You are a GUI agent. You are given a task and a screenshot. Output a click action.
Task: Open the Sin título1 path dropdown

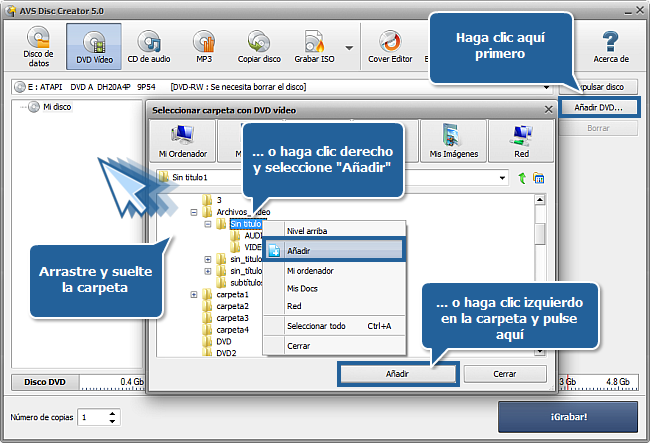pos(502,178)
